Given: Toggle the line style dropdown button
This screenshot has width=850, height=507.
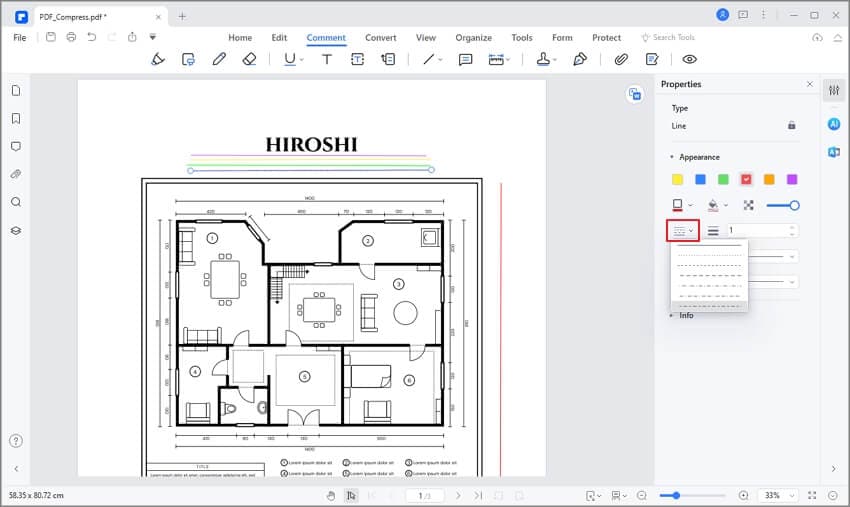Looking at the screenshot, I should click(682, 230).
